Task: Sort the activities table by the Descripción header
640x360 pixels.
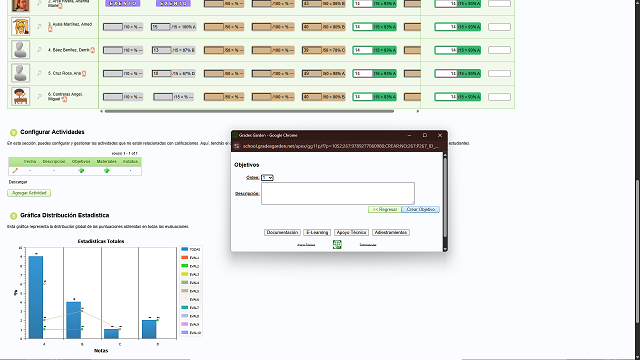Action: (x=54, y=162)
